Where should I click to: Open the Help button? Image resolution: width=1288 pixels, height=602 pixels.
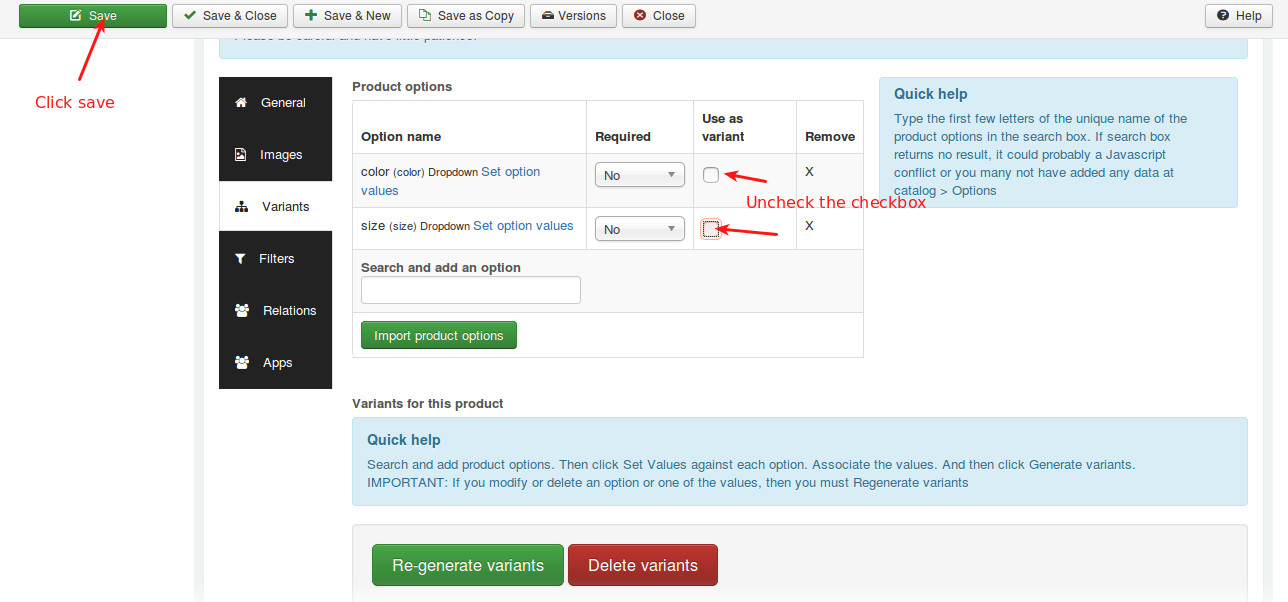coord(1238,16)
